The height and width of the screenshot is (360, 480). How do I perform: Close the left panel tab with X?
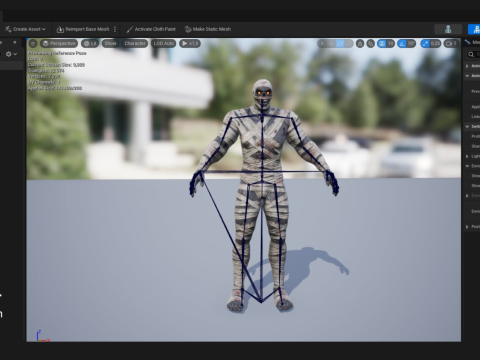15,42
